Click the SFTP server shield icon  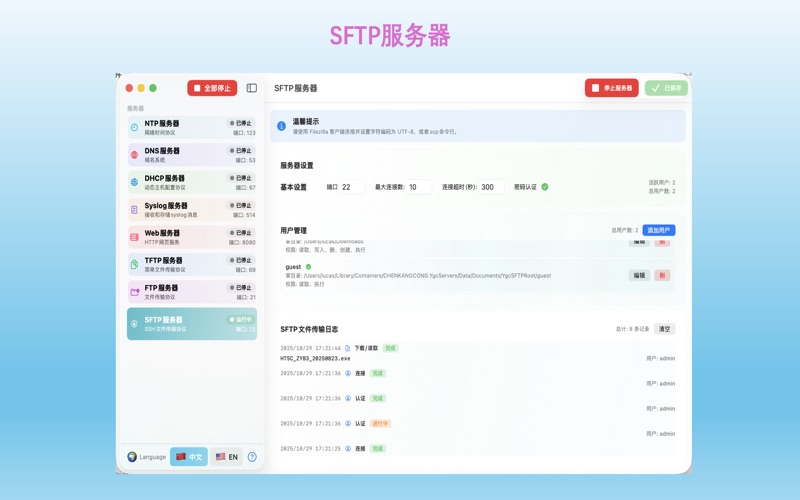(x=134, y=324)
